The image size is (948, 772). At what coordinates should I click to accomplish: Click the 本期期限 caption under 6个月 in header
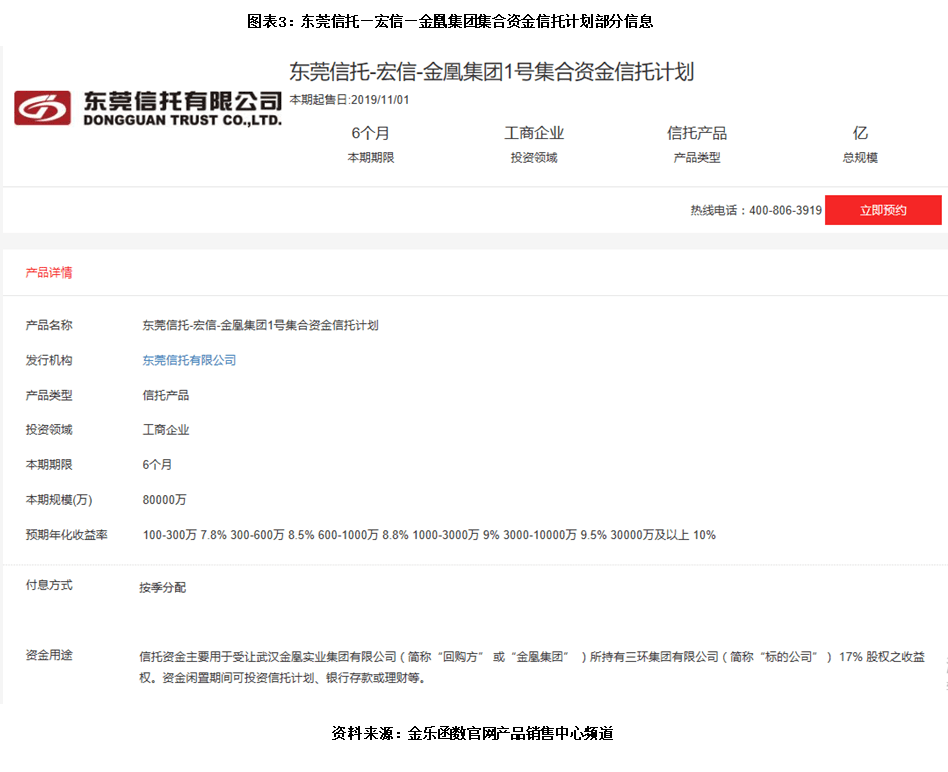point(371,158)
